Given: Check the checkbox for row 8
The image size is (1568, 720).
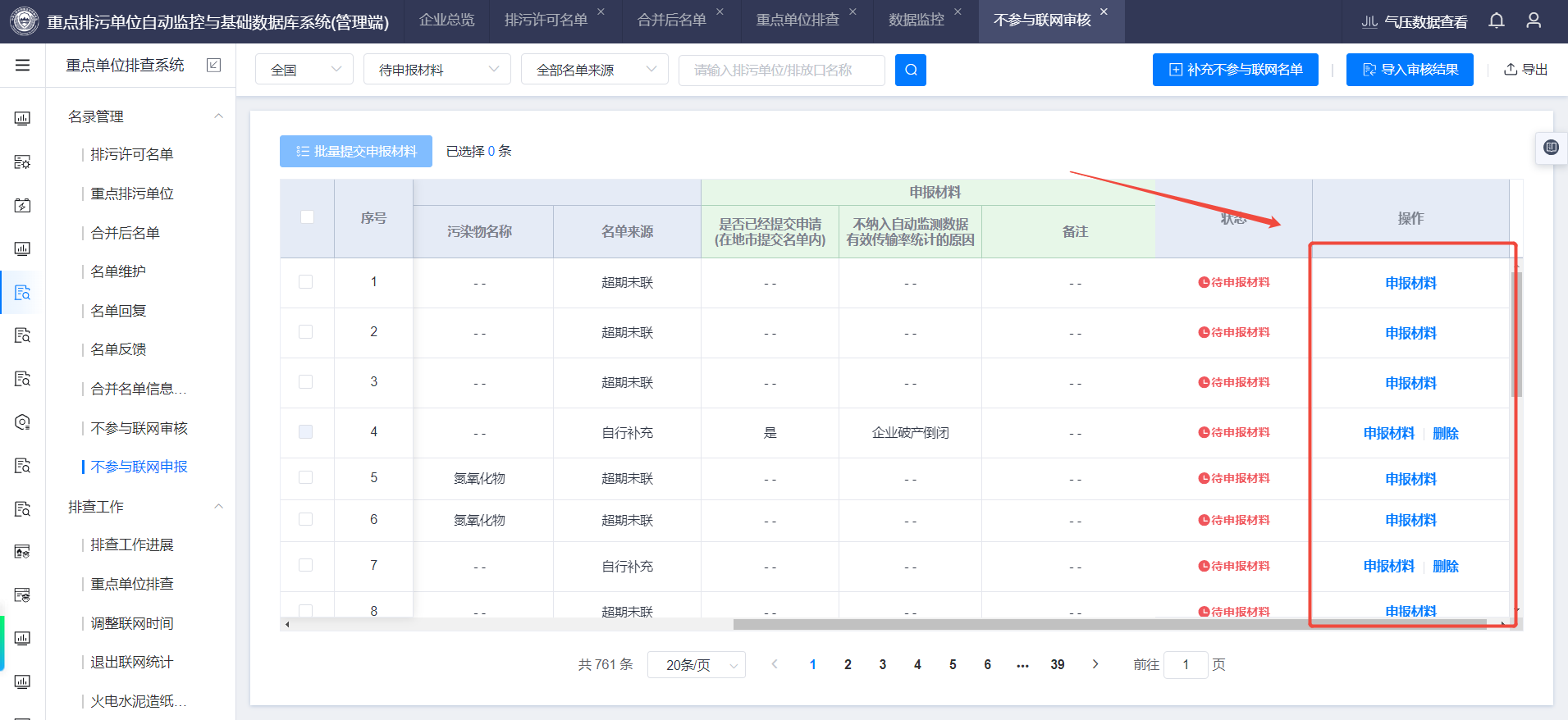Looking at the screenshot, I should point(306,611).
